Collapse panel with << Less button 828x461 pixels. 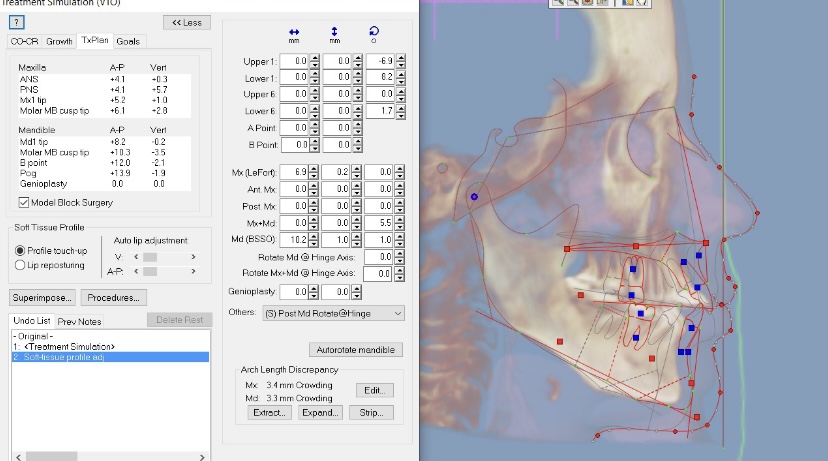coord(187,23)
